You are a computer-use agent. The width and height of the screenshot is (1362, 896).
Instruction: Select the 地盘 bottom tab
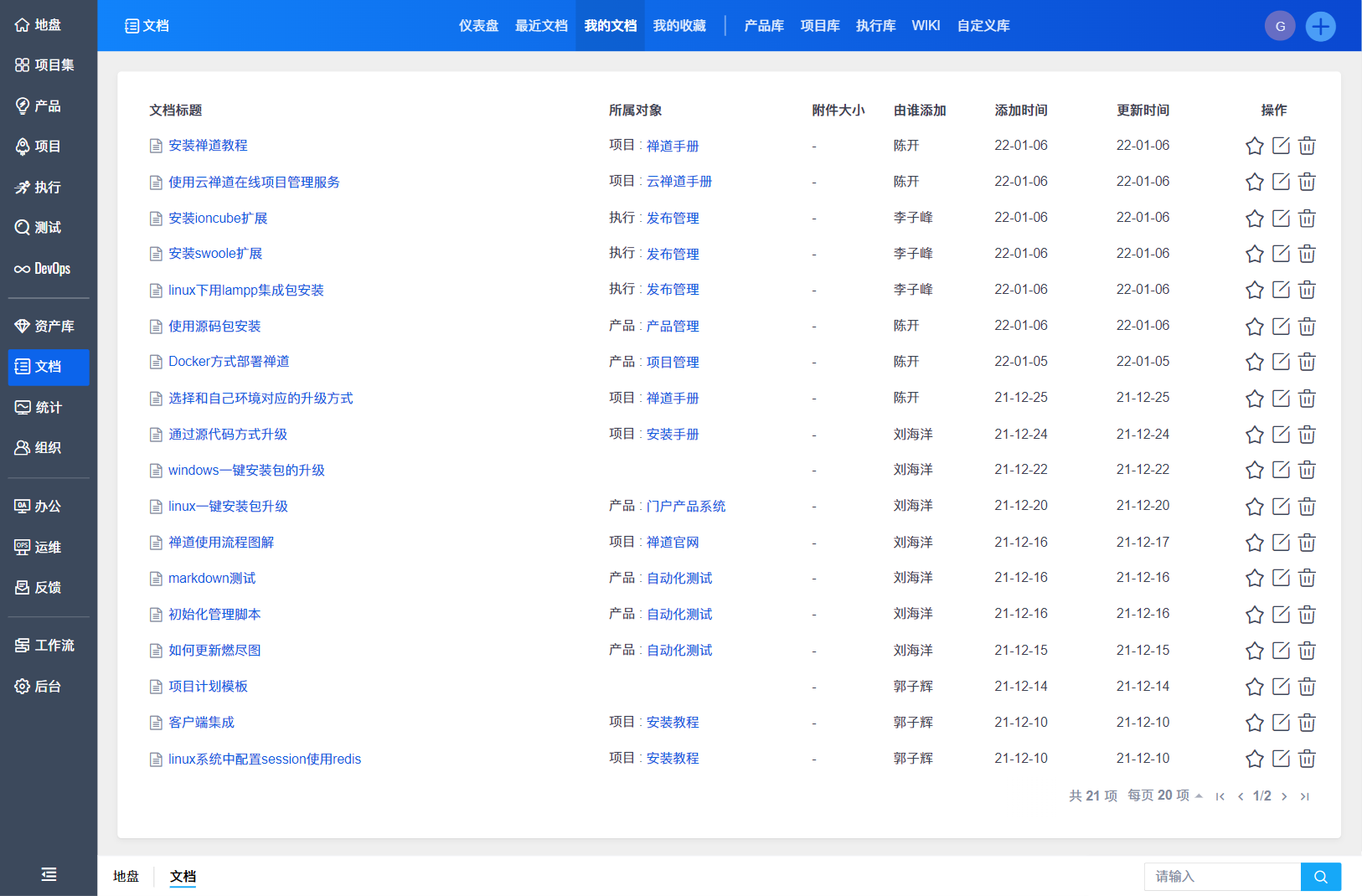(126, 877)
